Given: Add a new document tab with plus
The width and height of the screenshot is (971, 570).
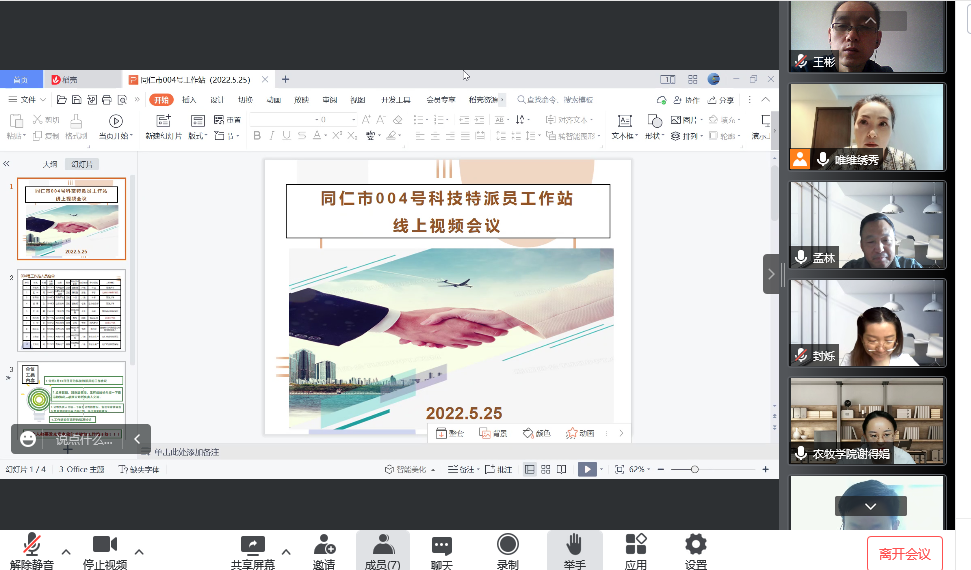Looking at the screenshot, I should coord(285,79).
